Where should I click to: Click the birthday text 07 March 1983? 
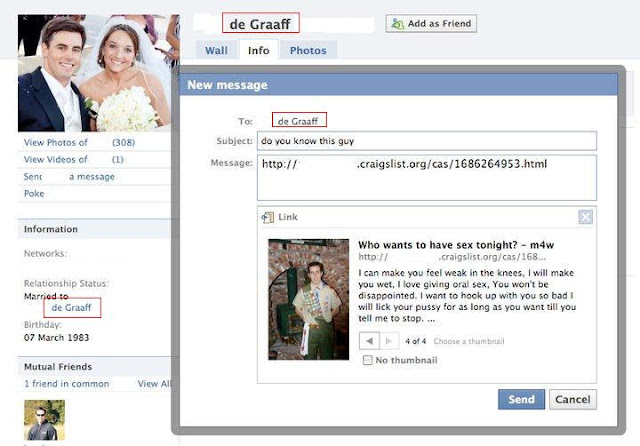(56, 337)
